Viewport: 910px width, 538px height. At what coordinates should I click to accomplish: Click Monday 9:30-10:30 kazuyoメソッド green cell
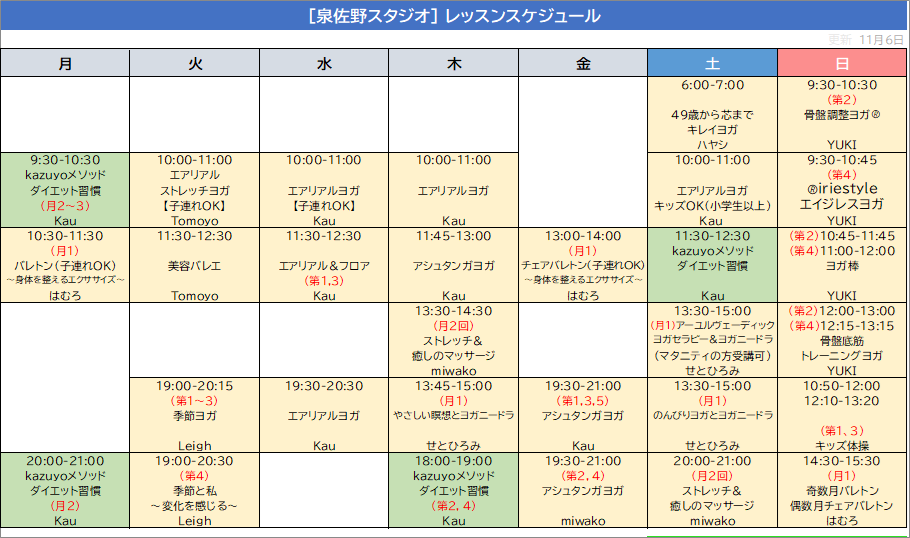[x=65, y=190]
